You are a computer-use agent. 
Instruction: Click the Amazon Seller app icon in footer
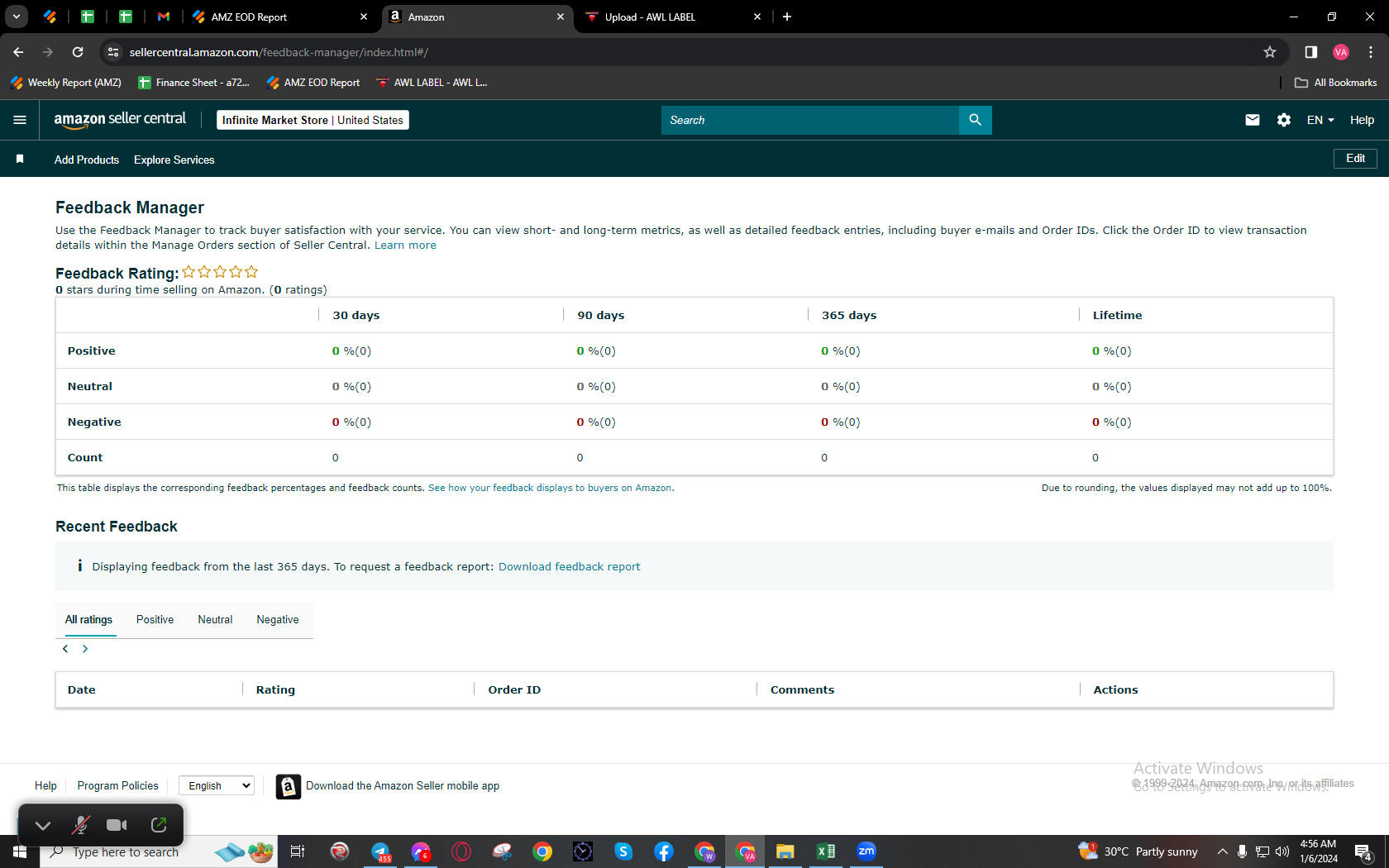click(288, 786)
